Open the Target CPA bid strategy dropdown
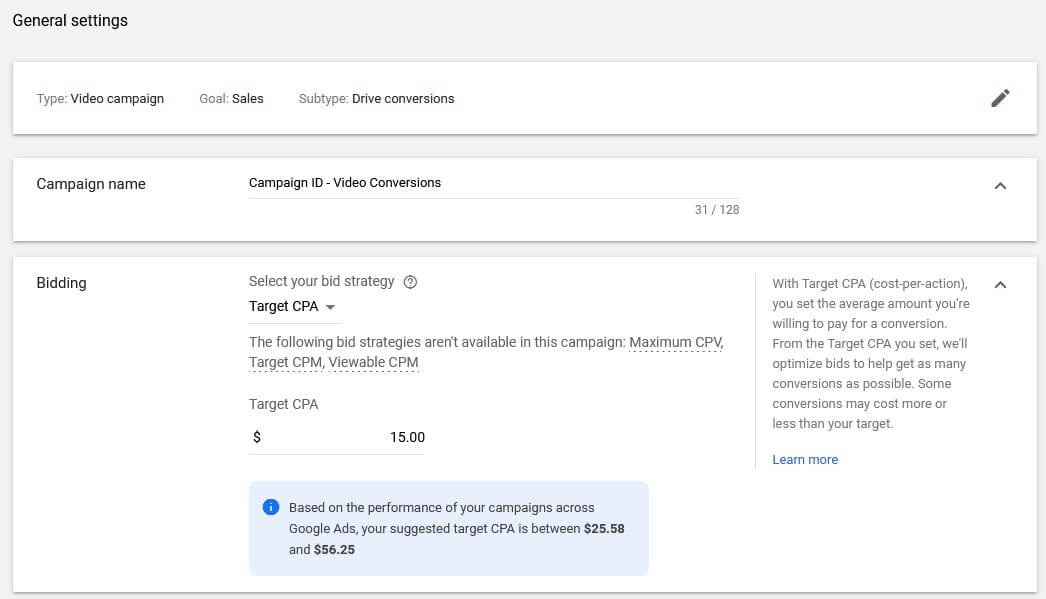This screenshot has width=1046, height=599. [x=292, y=307]
